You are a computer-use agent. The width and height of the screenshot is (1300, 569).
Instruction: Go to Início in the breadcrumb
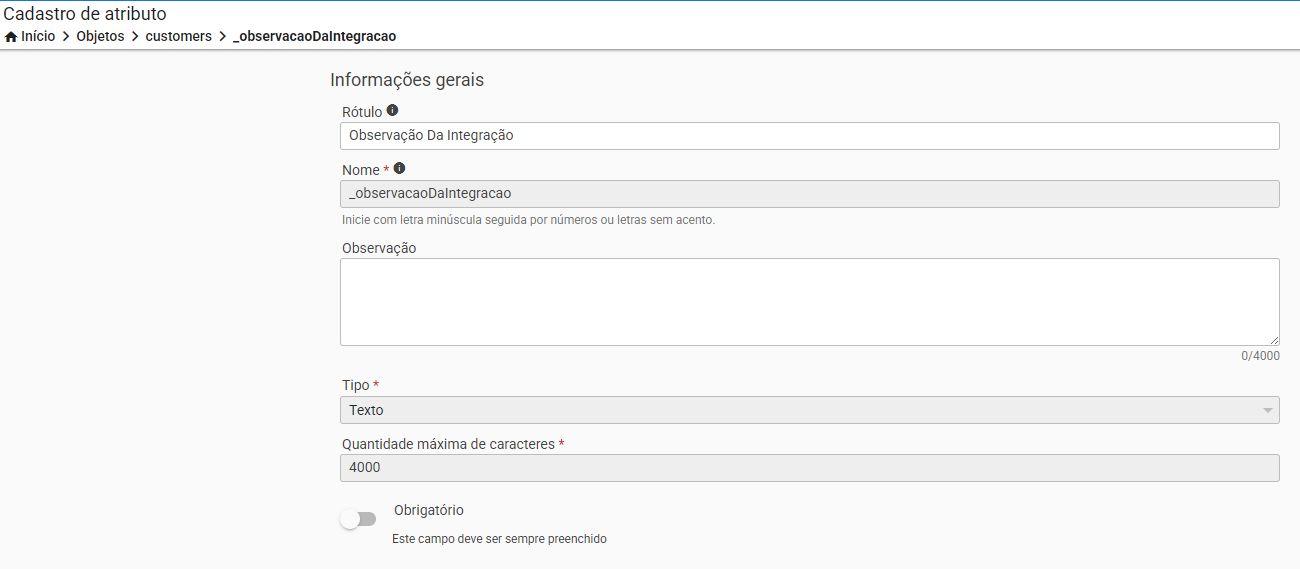(38, 36)
